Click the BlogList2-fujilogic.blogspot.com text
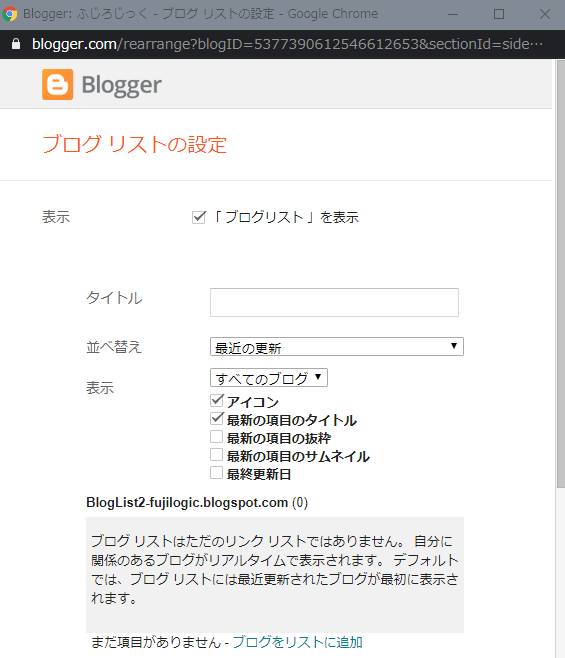This screenshot has height=658, width=565. 187,502
